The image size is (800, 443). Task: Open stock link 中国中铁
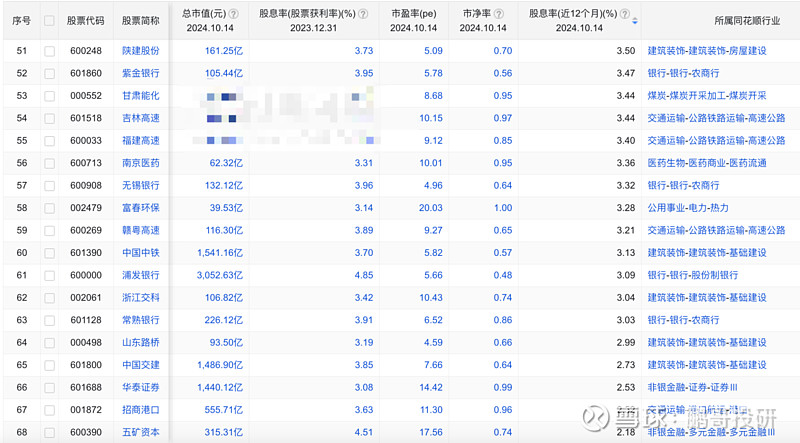pos(141,253)
